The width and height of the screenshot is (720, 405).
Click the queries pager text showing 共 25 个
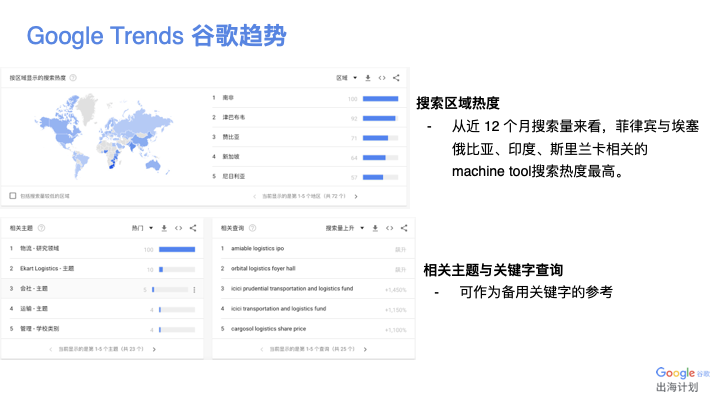pyautogui.click(x=312, y=349)
